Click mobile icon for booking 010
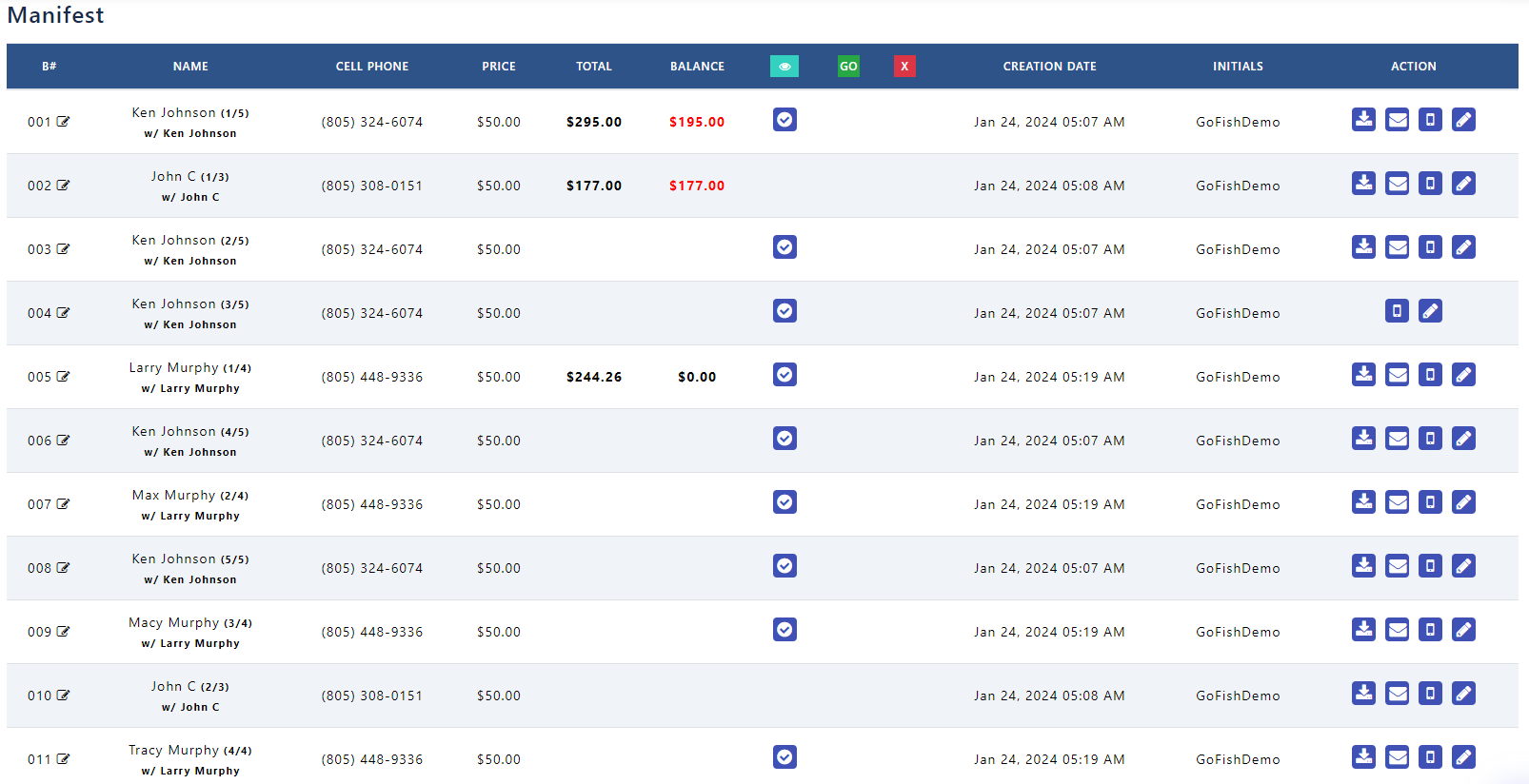This screenshot has height=784, width=1529. point(1430,694)
